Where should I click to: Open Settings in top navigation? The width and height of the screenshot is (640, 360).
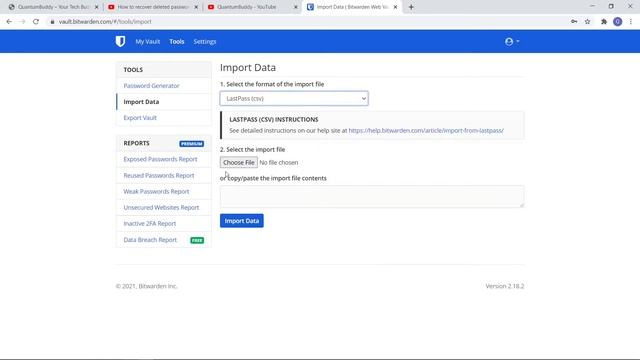(205, 42)
